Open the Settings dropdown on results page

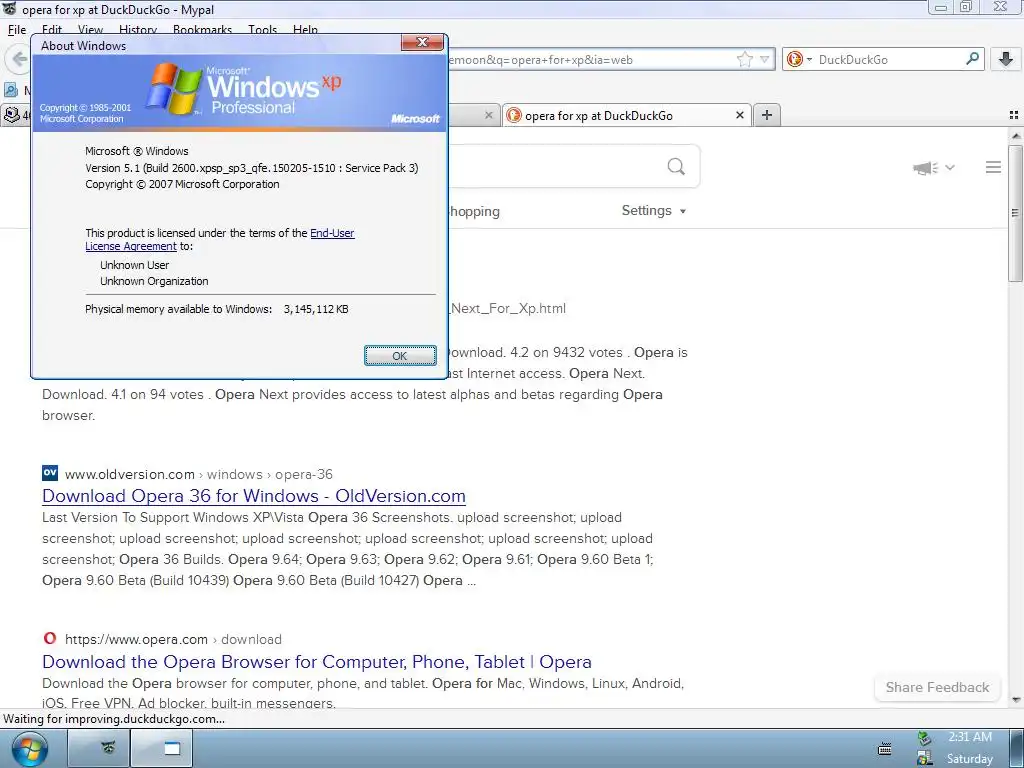tap(654, 210)
